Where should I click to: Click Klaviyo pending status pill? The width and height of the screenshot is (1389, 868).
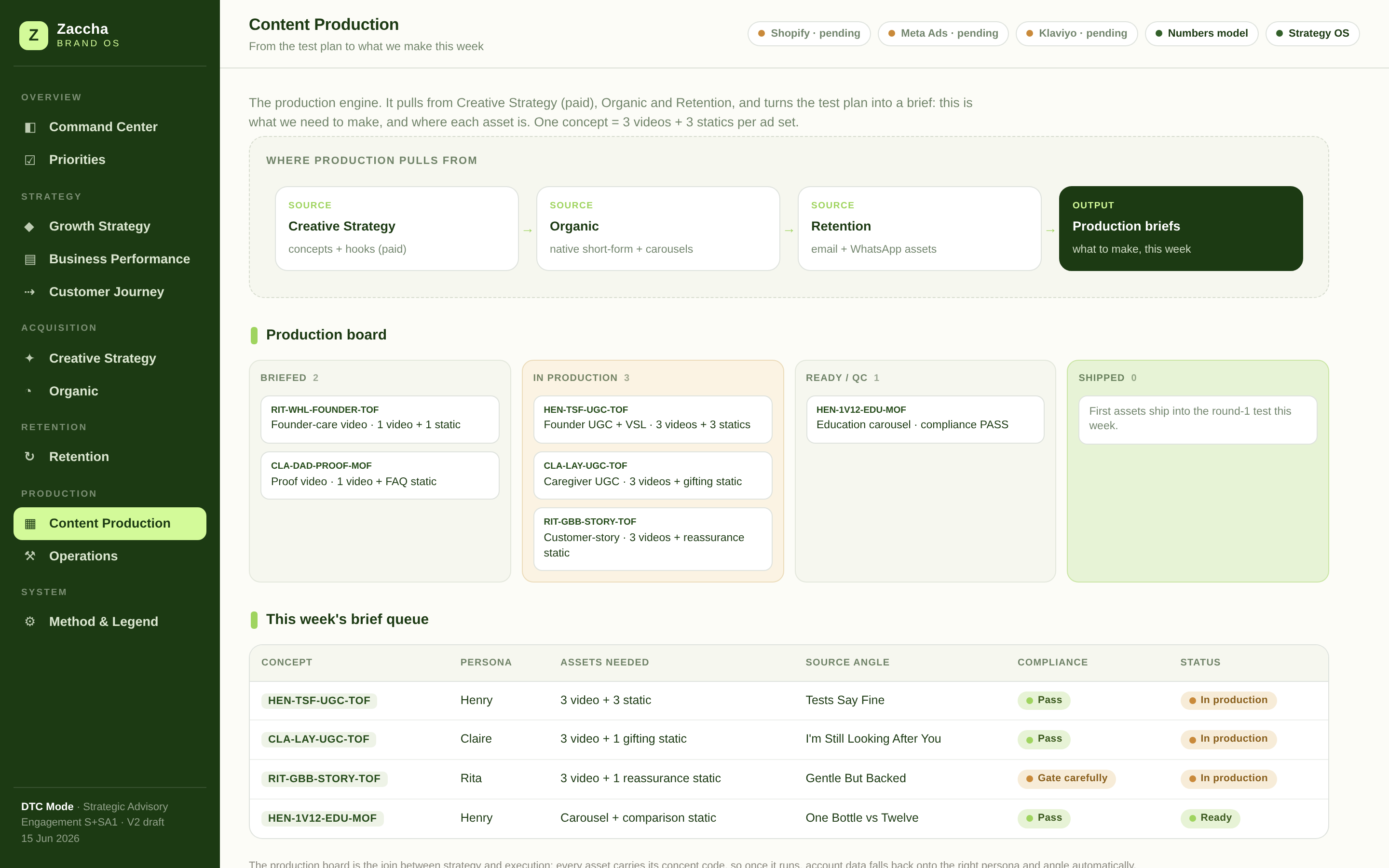1076,33
